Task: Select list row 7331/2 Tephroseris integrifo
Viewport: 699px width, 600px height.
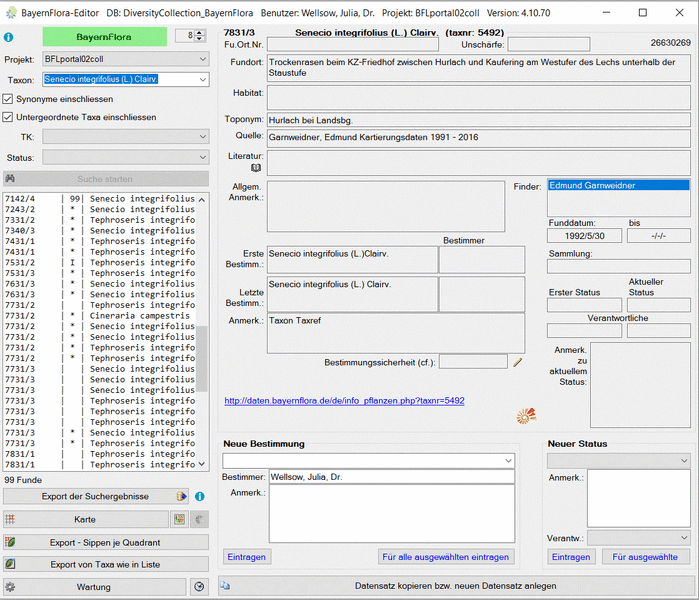Action: click(x=100, y=220)
